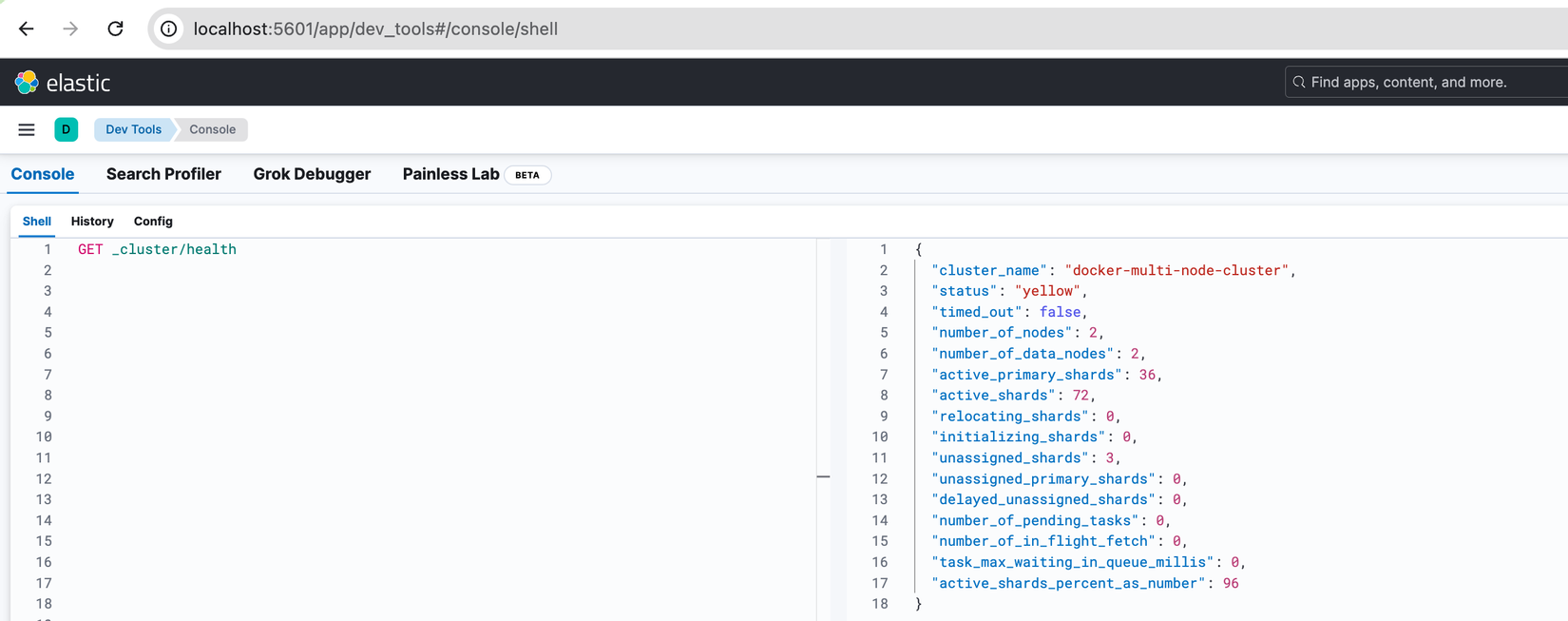
Task: Show the History sub-tab
Action: coord(92,222)
